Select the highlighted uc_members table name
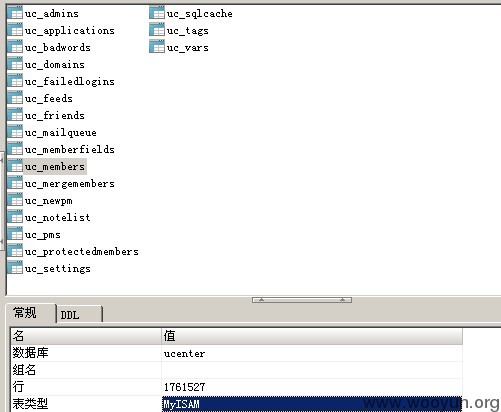This screenshot has width=501, height=412. pos(55,167)
